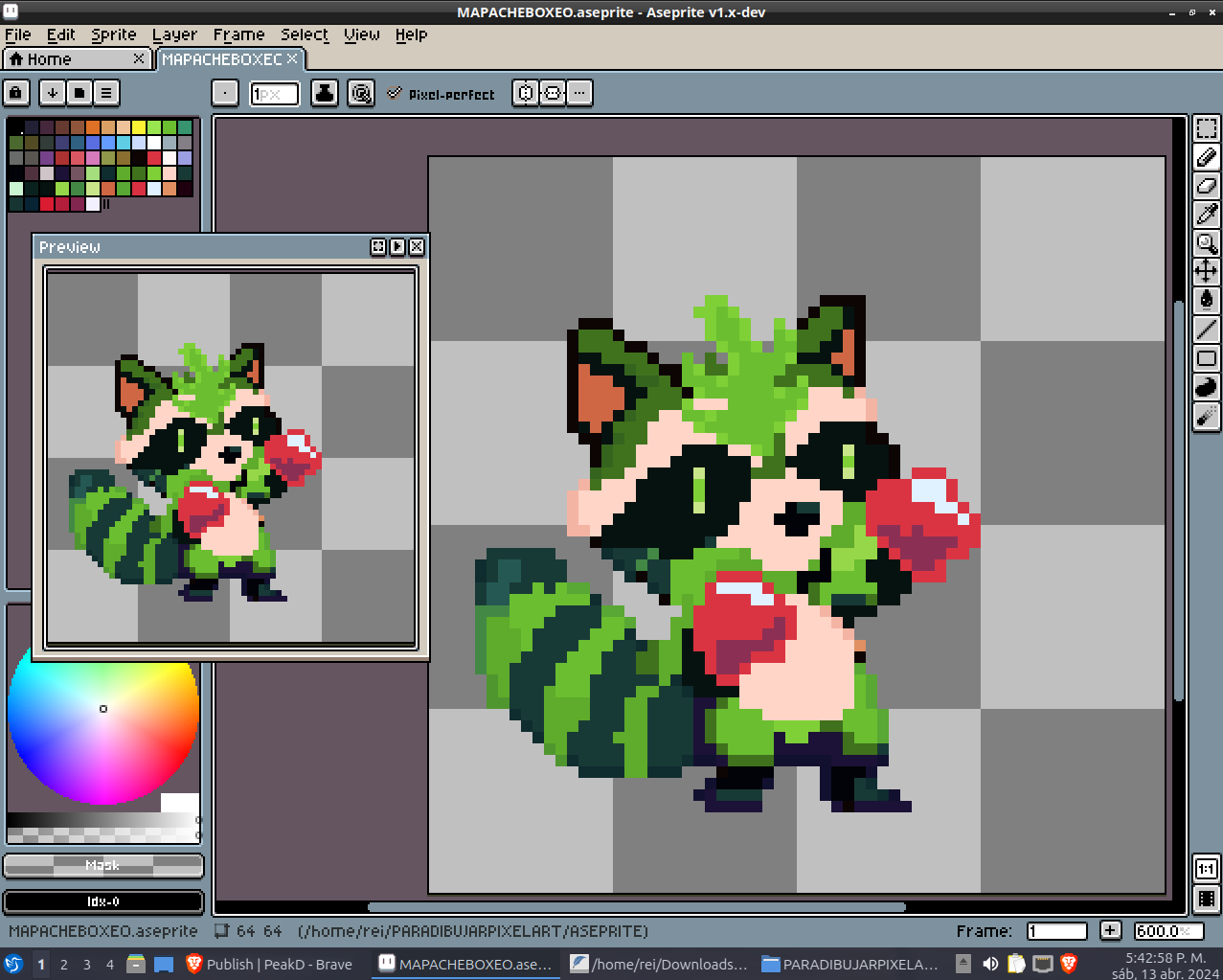Open the Layer menu

tap(174, 34)
